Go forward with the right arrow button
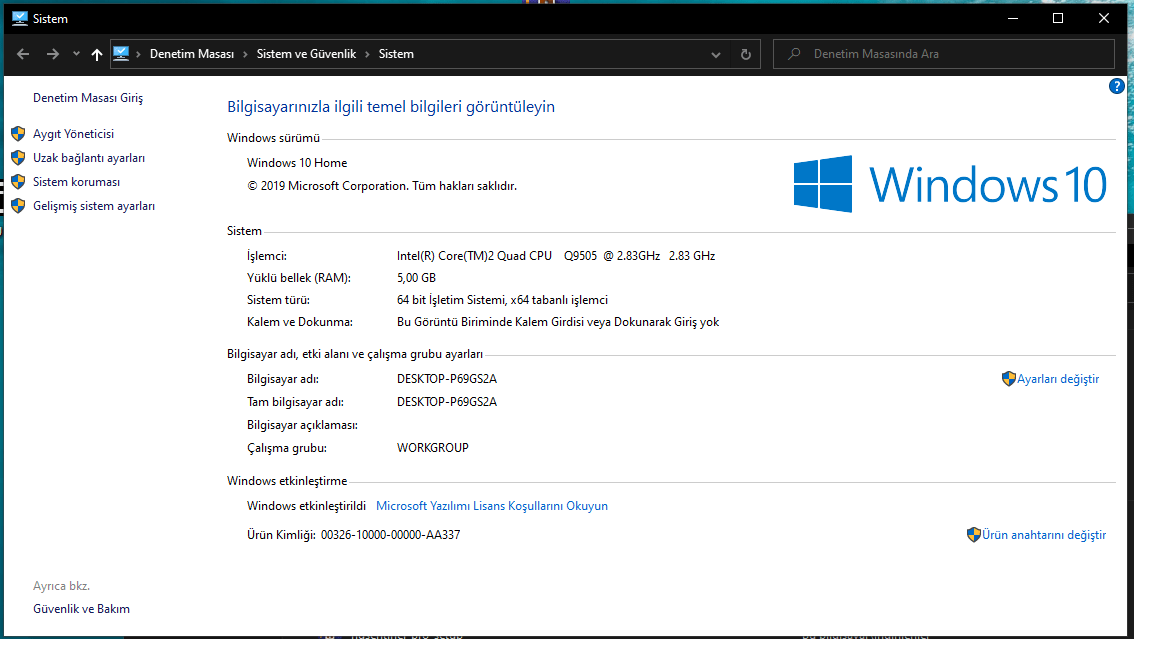The image size is (1152, 648). pyautogui.click(x=52, y=54)
